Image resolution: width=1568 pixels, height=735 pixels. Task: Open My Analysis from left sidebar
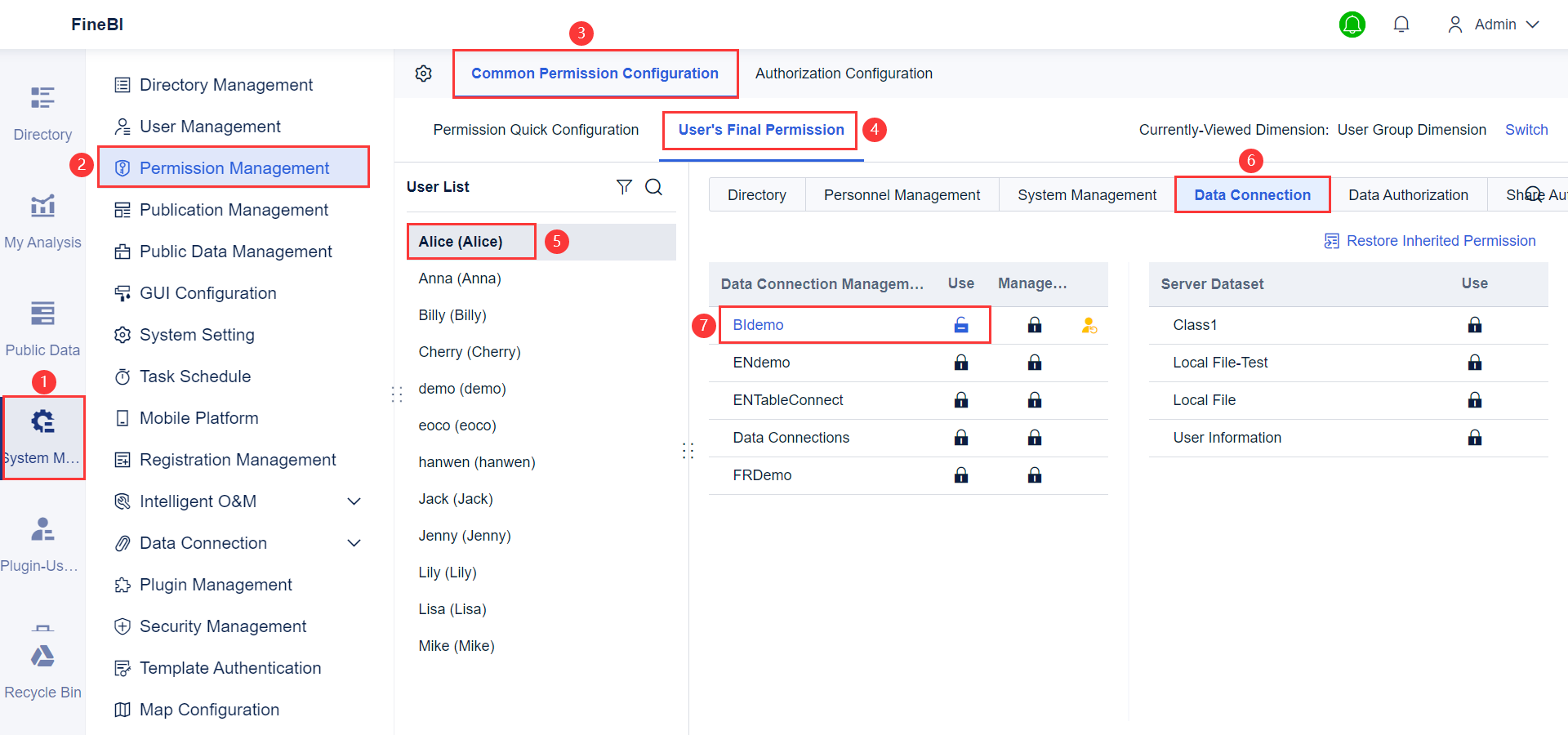(x=42, y=219)
